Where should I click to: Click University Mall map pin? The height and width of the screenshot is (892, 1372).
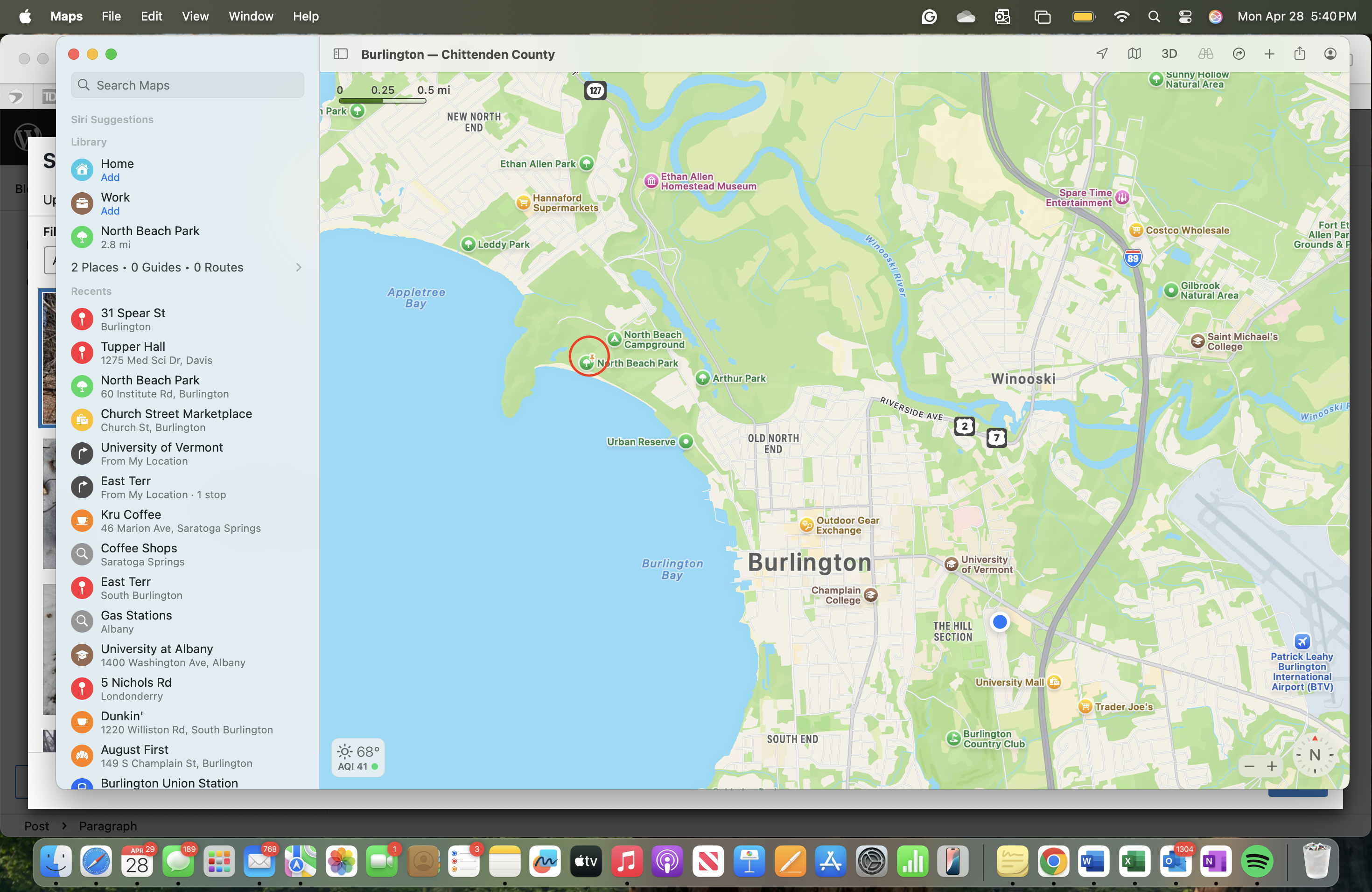coord(1054,682)
